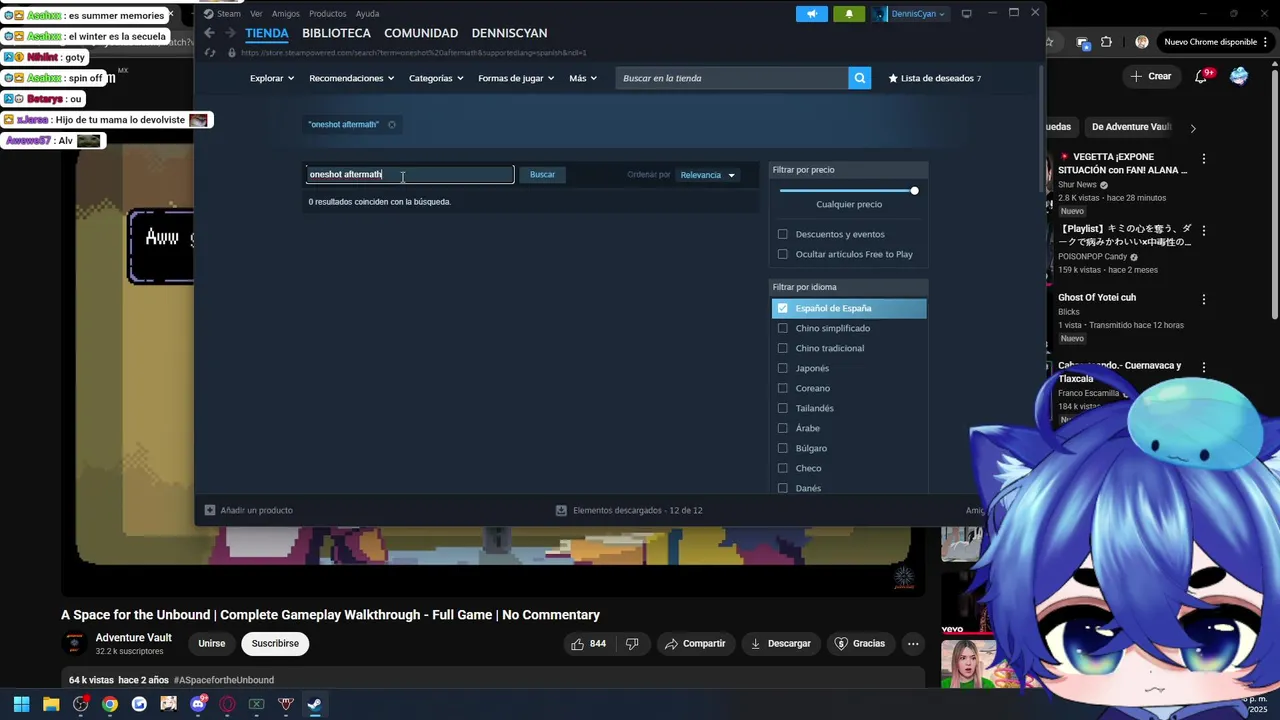Image resolution: width=1280 pixels, height=720 pixels.
Task: Open the Ayuda menu
Action: pyautogui.click(x=367, y=14)
